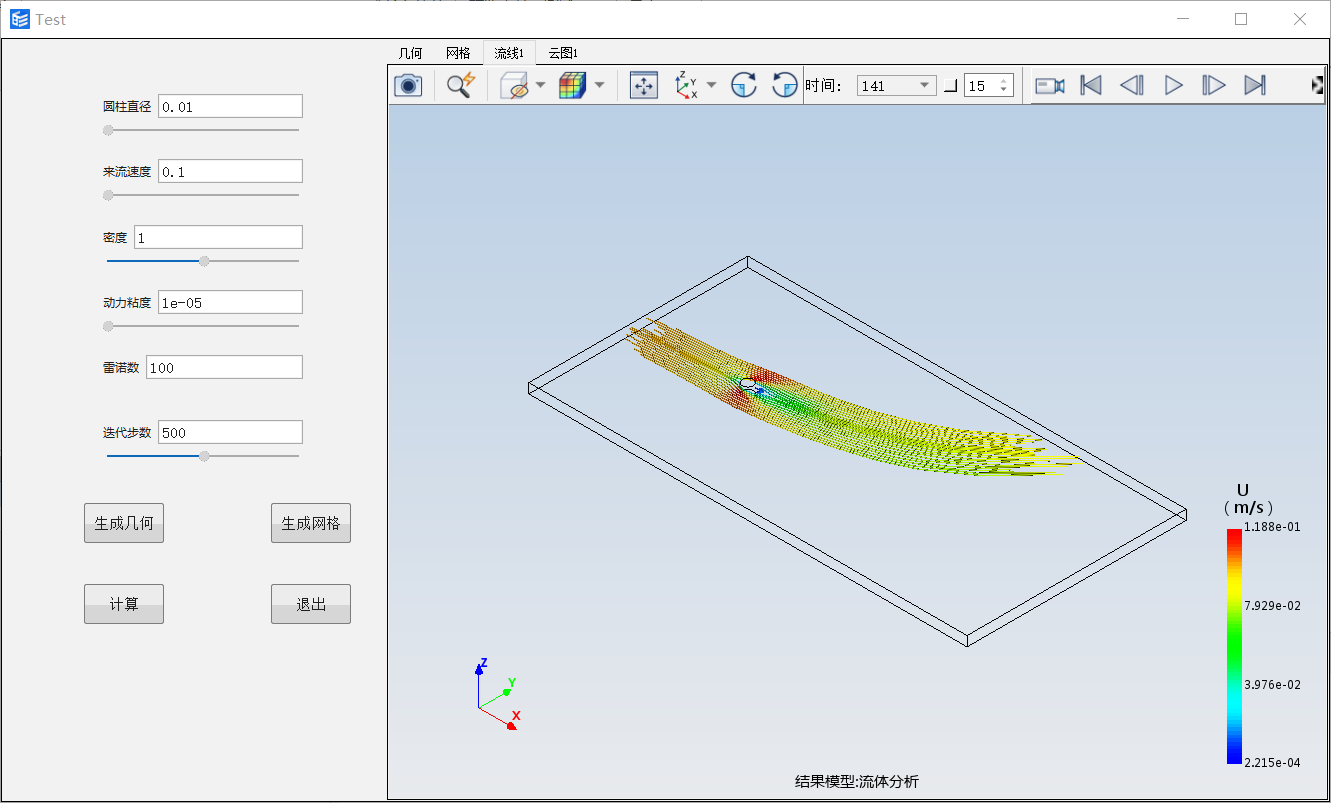Click the legend minimum value 2.215e-04
This screenshot has height=803, width=1331.
(x=1272, y=763)
